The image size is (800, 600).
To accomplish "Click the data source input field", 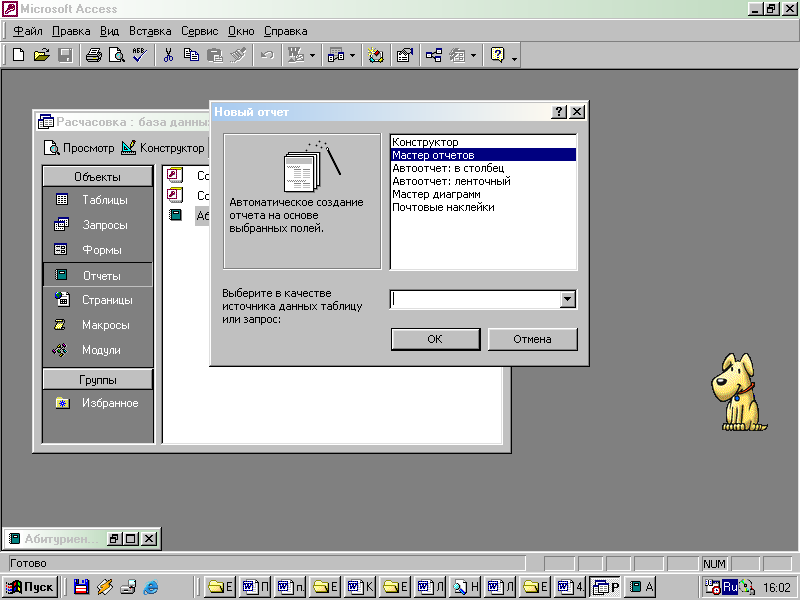I will 475,299.
